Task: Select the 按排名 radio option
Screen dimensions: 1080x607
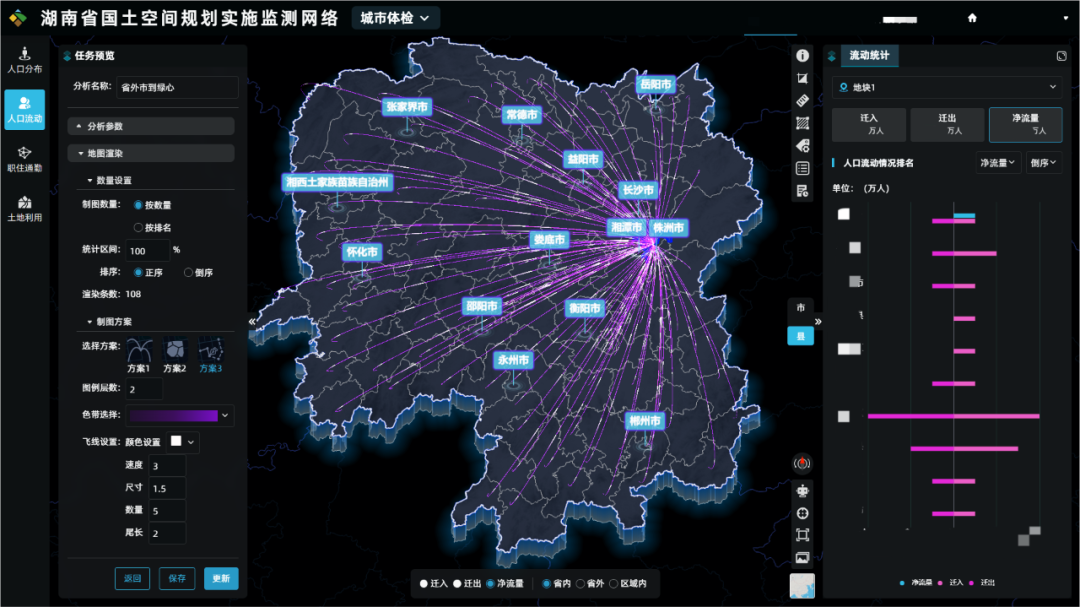Action: pyautogui.click(x=139, y=227)
